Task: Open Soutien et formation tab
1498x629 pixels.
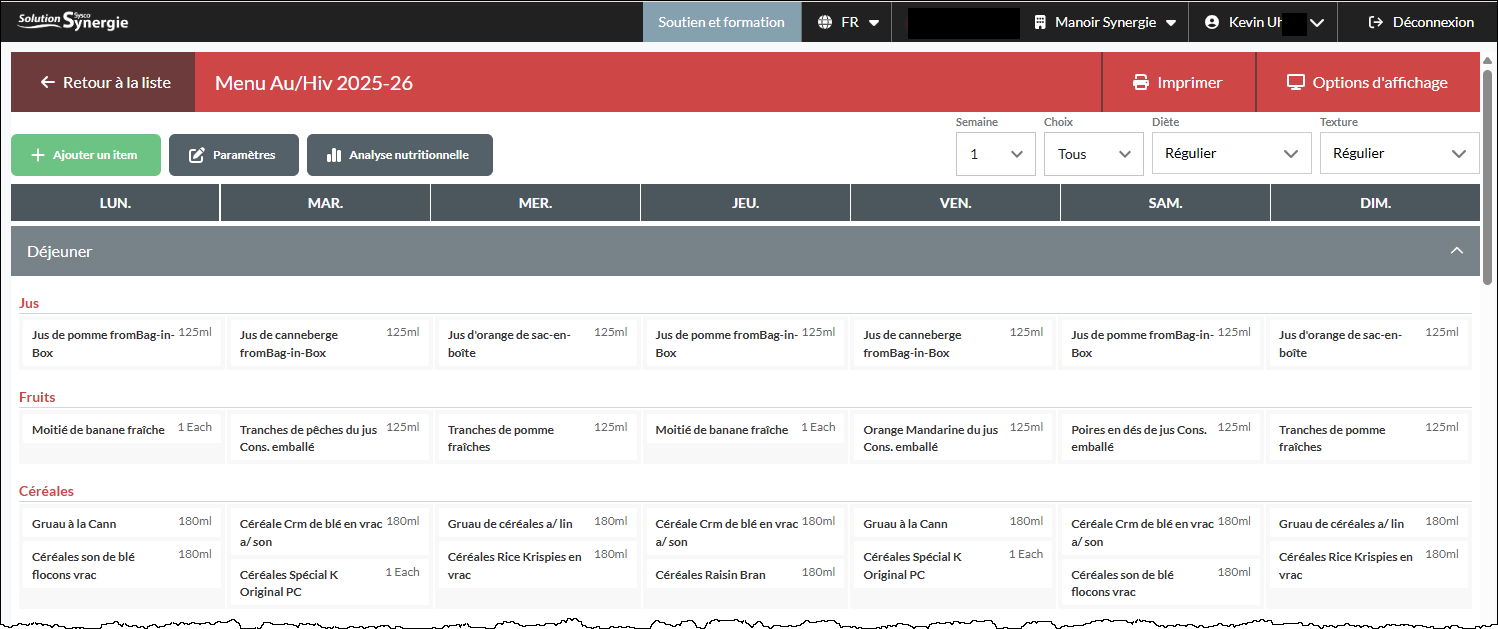Action: 722,22
